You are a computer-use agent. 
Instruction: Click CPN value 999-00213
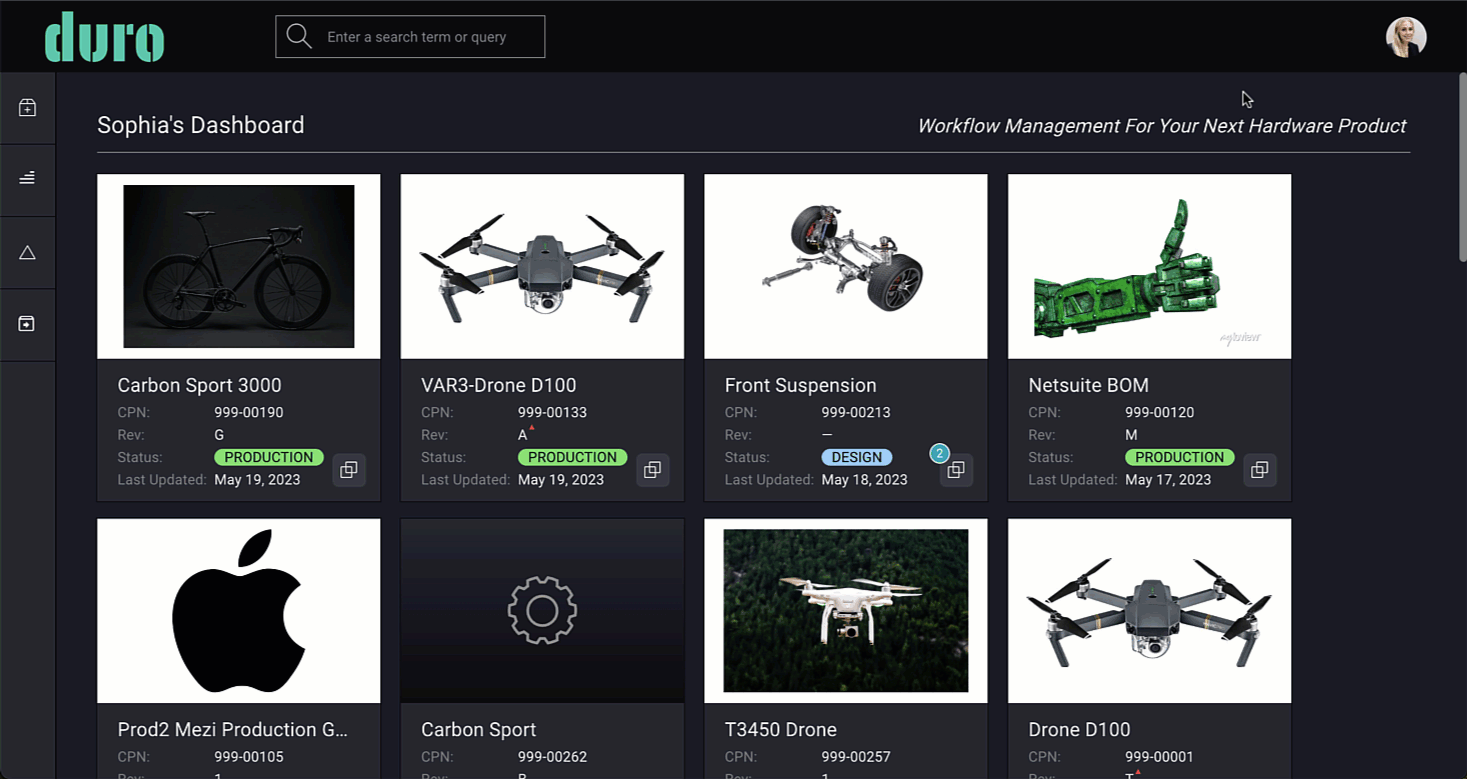pos(856,412)
